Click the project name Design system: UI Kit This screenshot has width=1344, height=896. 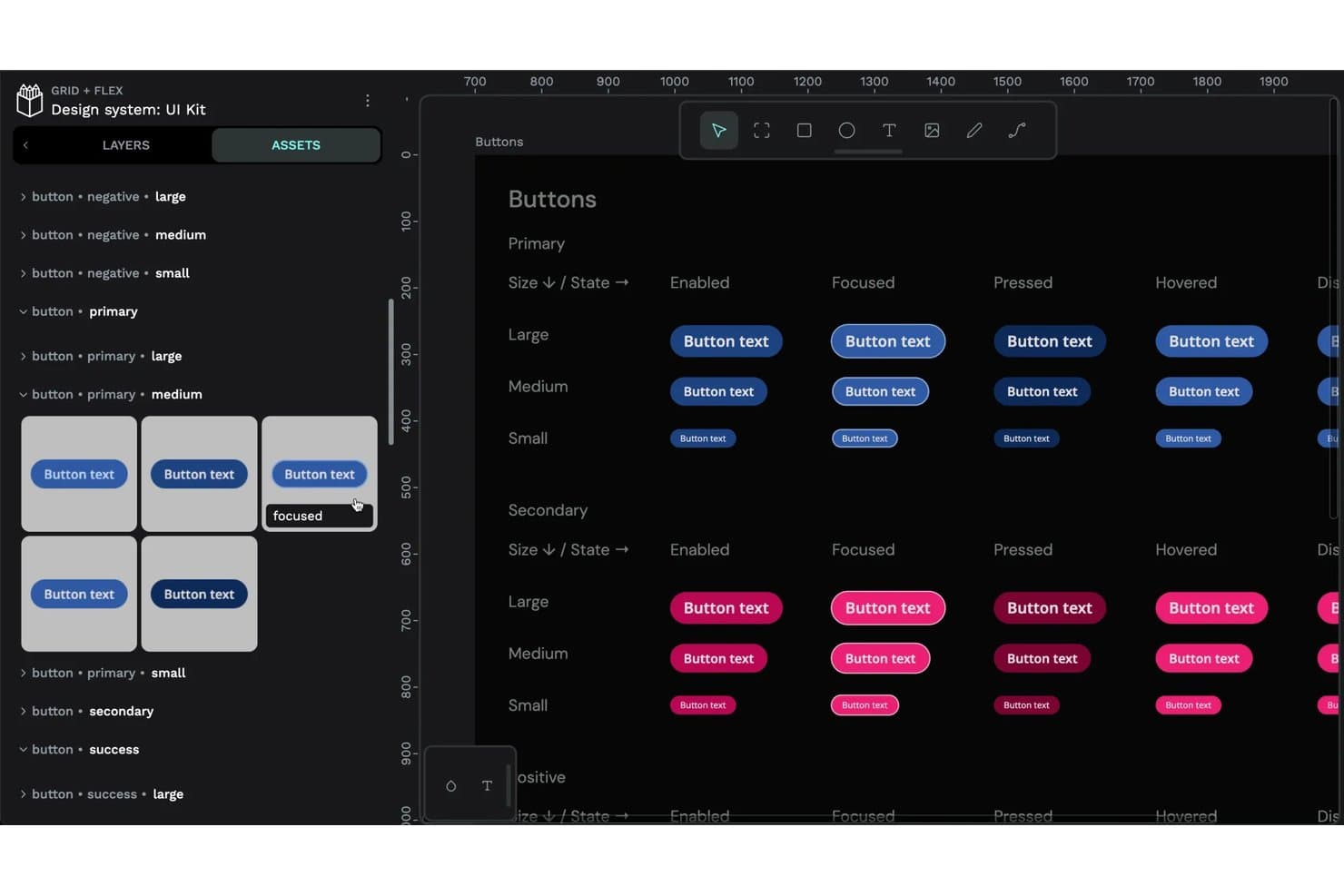(x=128, y=110)
